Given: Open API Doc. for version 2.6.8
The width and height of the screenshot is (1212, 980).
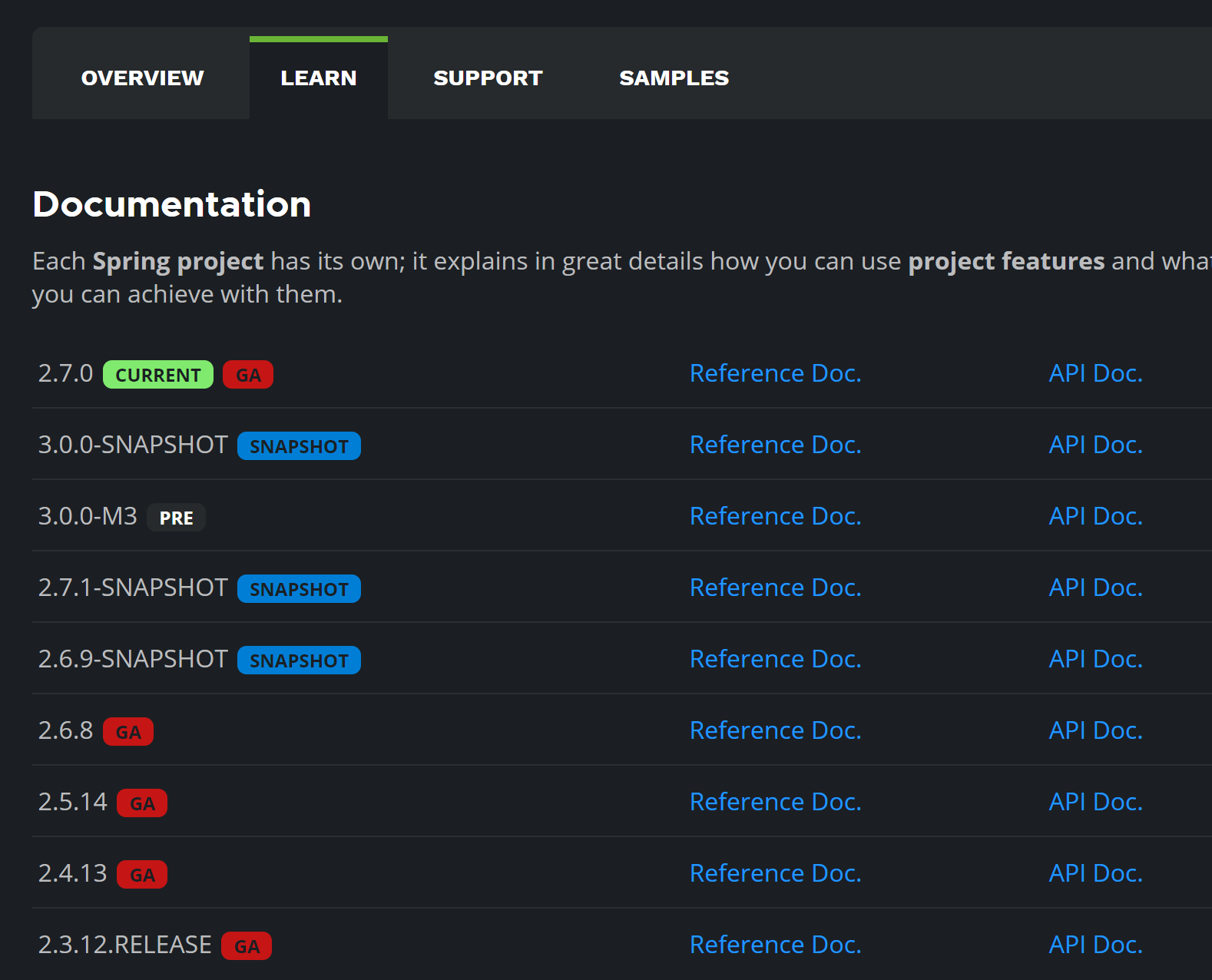Looking at the screenshot, I should tap(1095, 730).
